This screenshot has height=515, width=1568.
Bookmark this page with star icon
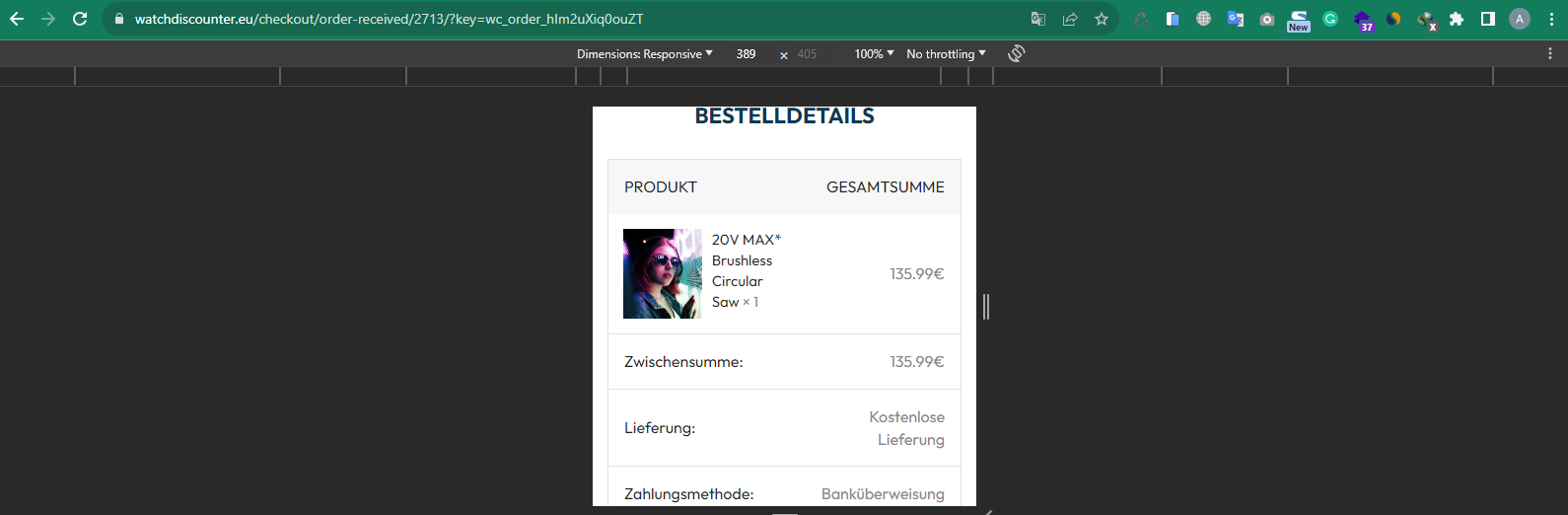(x=1102, y=19)
